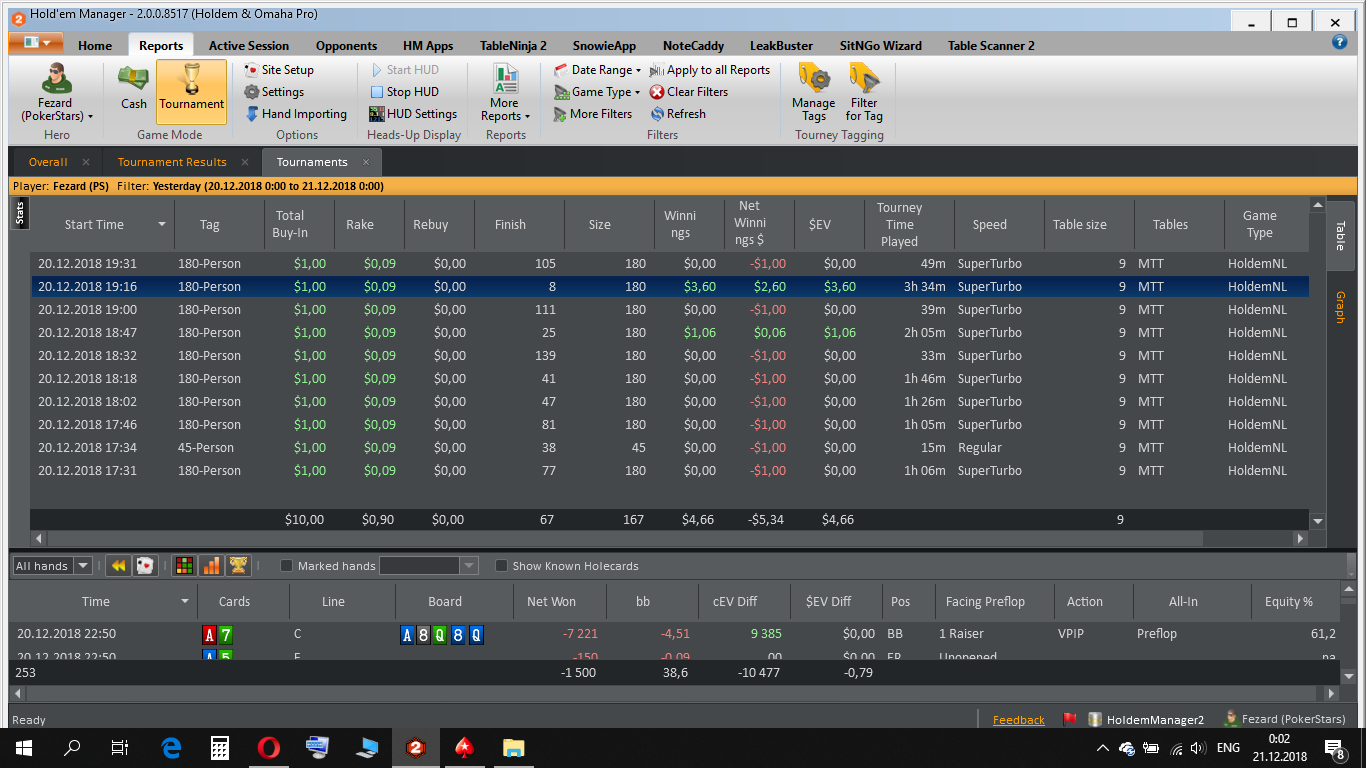
Task: Select the hand row with A7 cards
Action: point(675,634)
